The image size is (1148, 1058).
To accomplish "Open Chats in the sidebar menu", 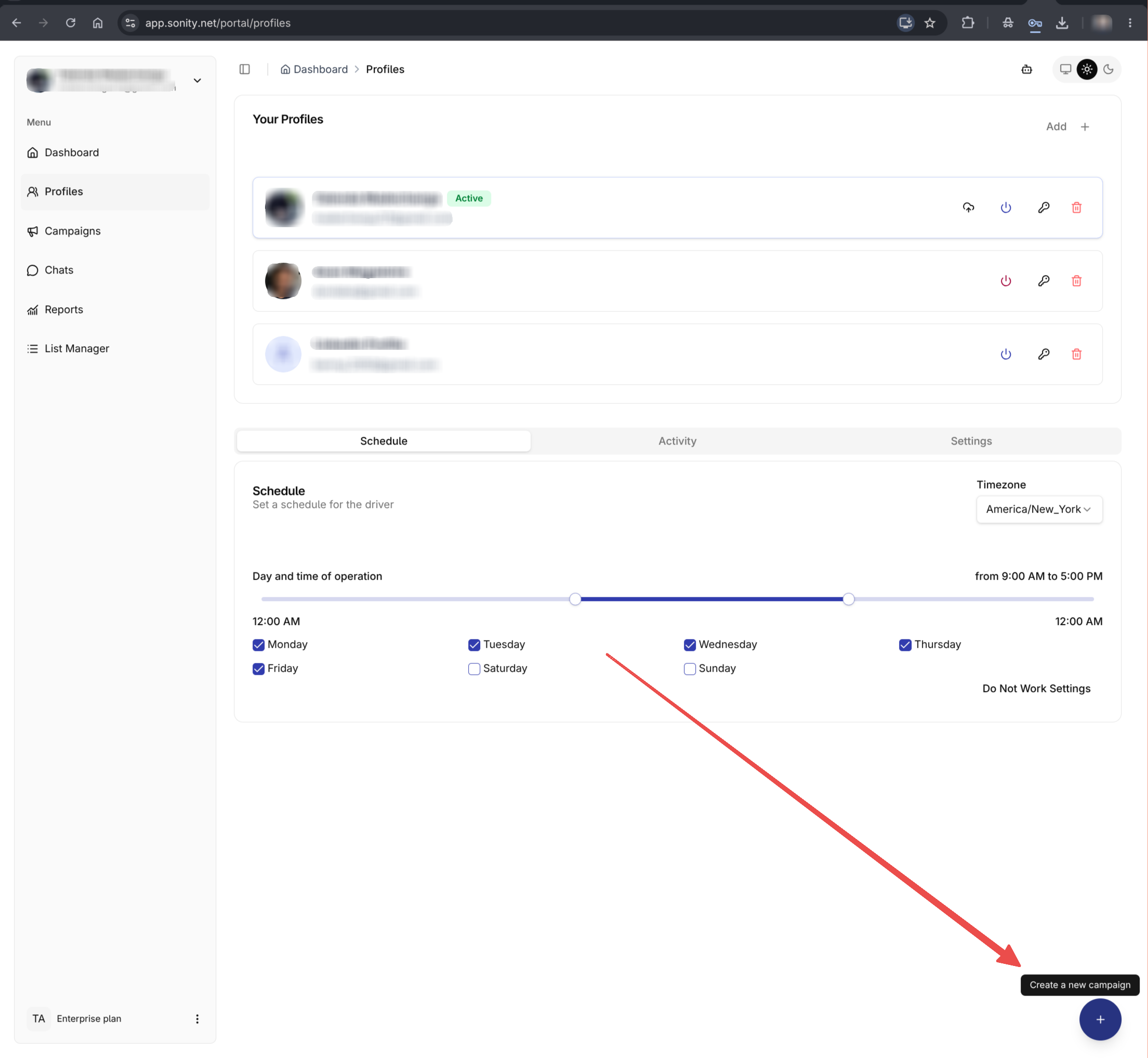I will pyautogui.click(x=114, y=270).
